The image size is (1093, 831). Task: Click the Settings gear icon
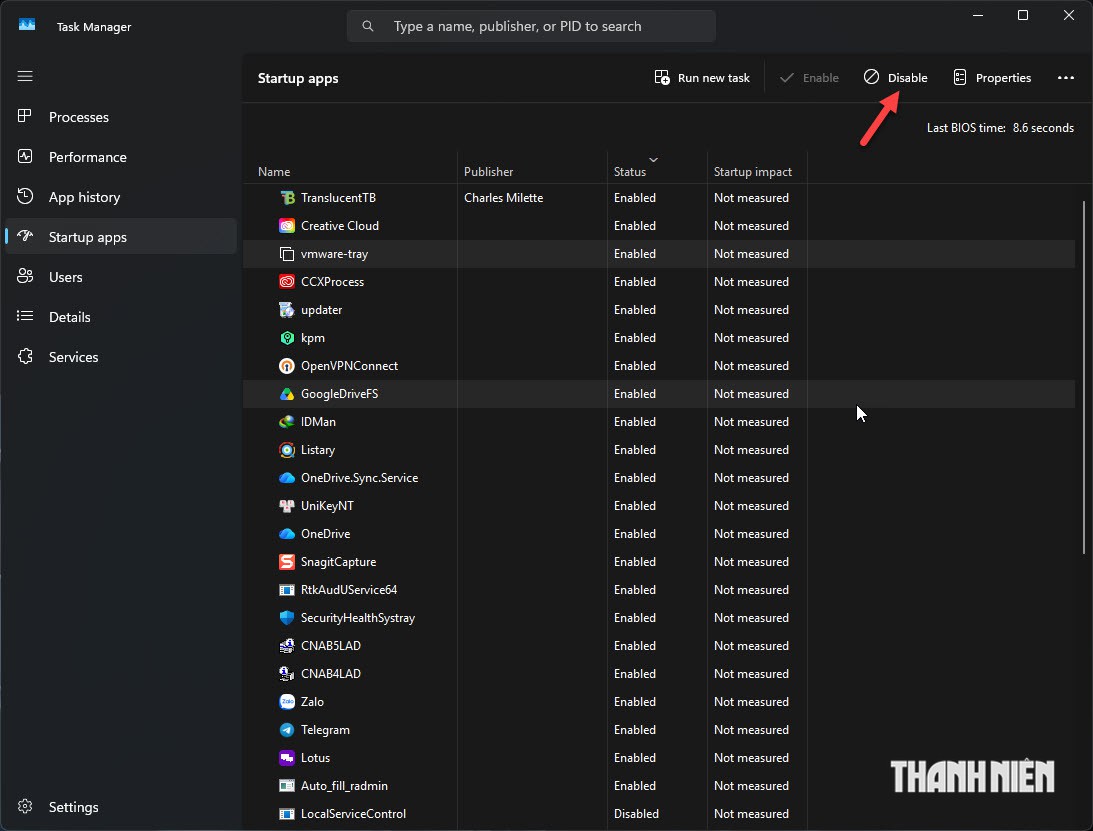click(25, 807)
